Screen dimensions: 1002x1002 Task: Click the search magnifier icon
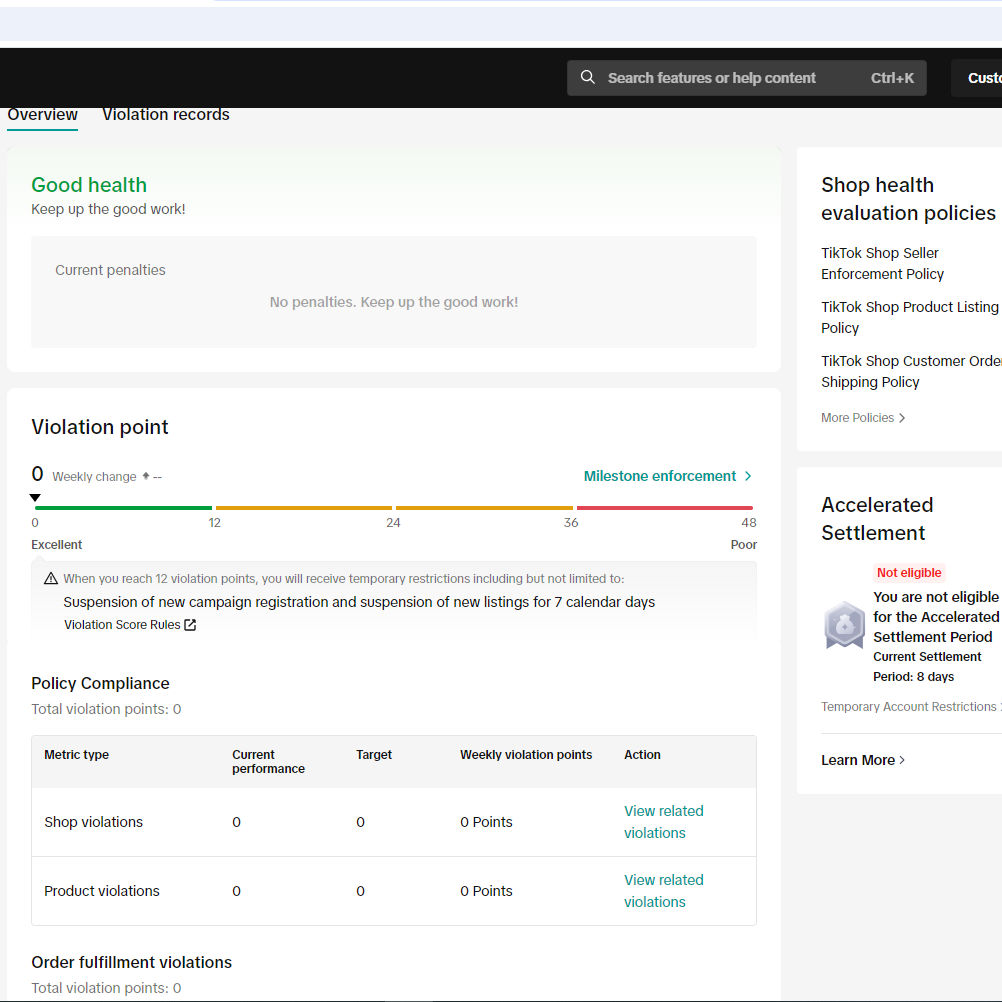click(587, 77)
